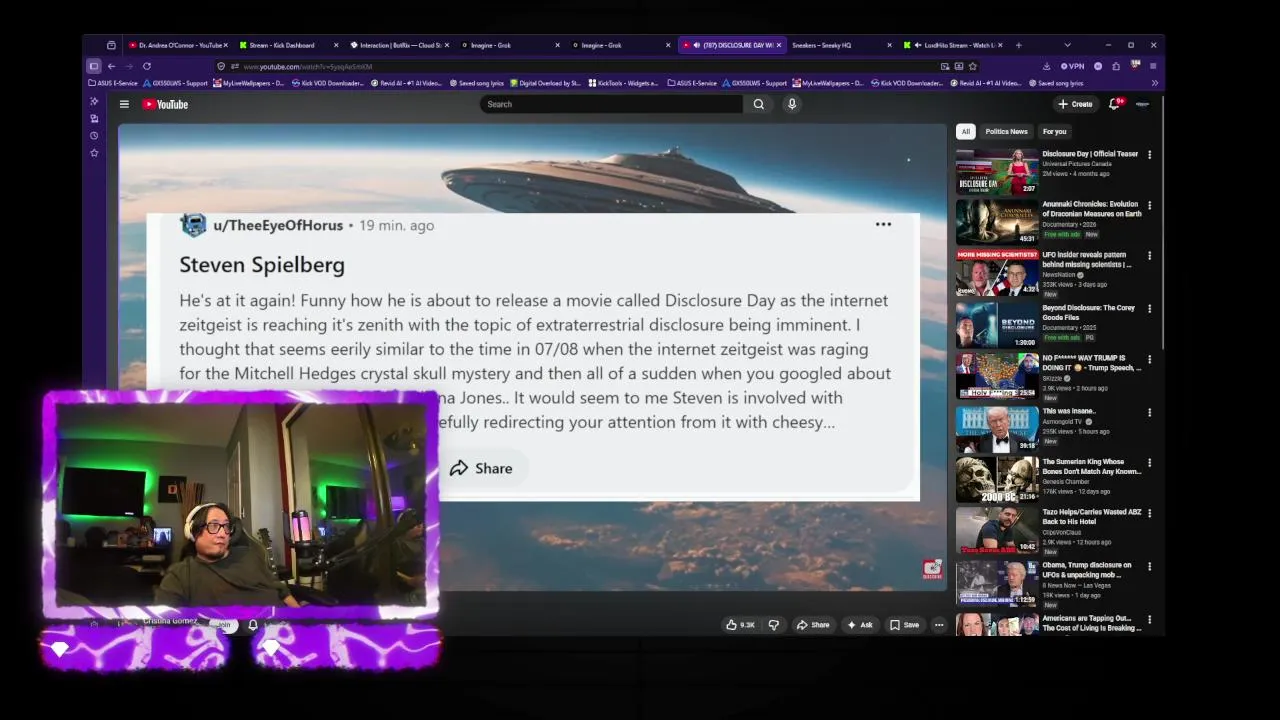Open browser sidebar history clock icon

point(94,136)
